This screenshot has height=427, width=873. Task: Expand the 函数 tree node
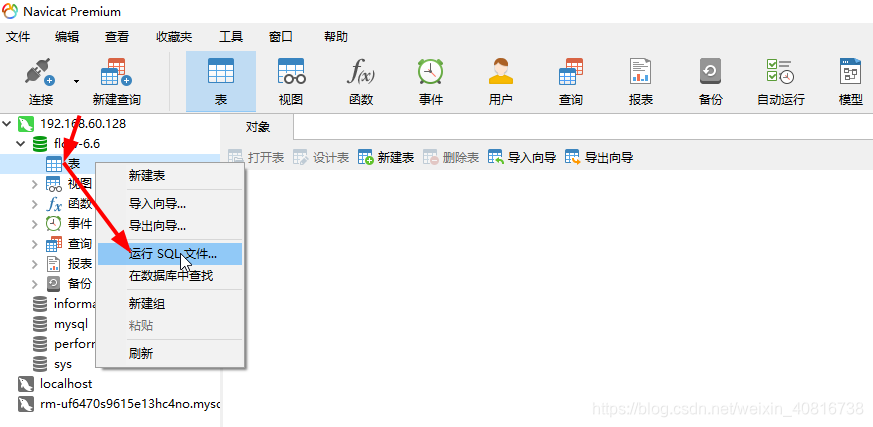[x=35, y=204]
